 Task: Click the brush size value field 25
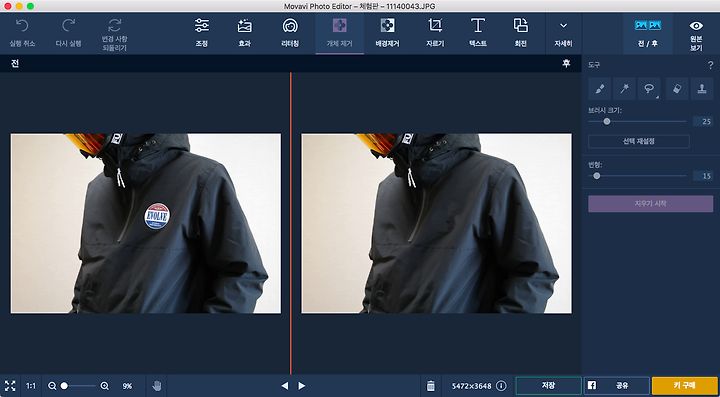click(x=703, y=122)
